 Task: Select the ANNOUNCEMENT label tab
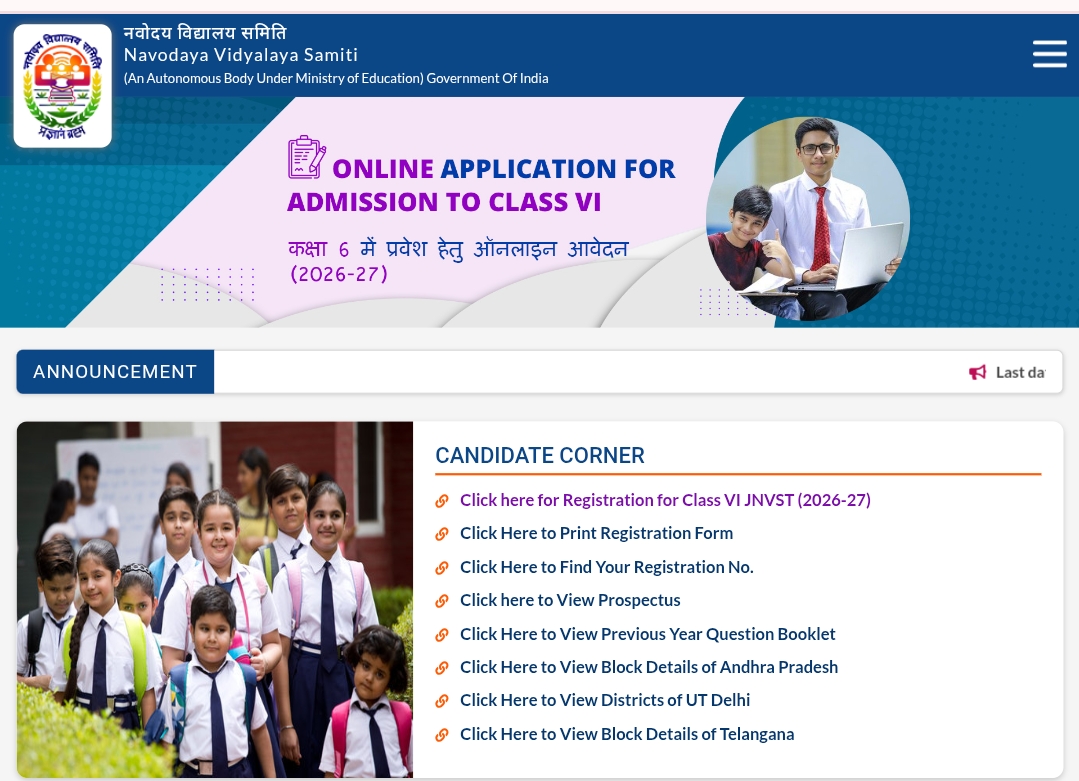point(115,372)
